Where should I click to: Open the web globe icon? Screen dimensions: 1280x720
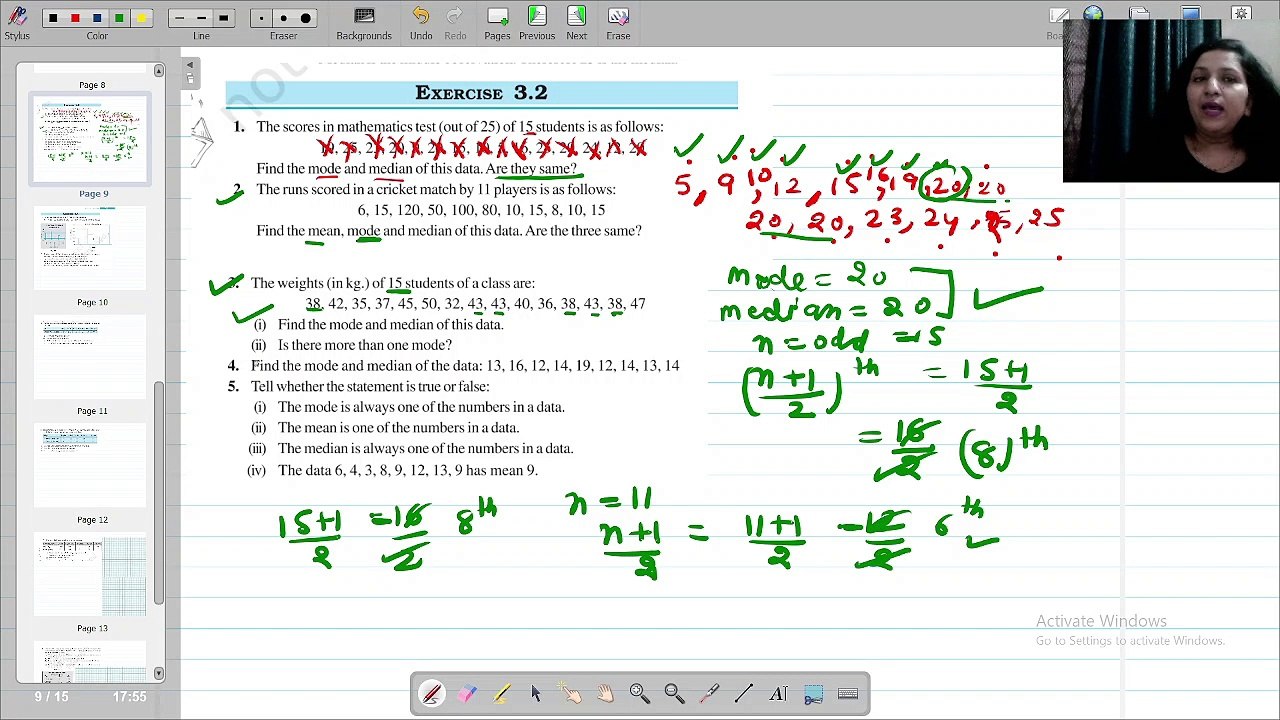[1093, 14]
